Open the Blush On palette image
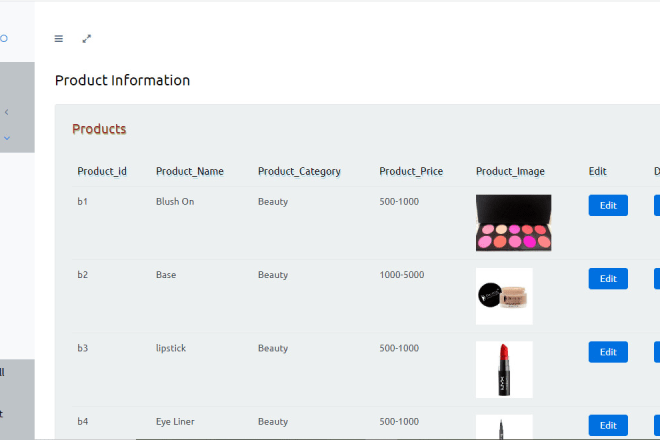 point(513,222)
